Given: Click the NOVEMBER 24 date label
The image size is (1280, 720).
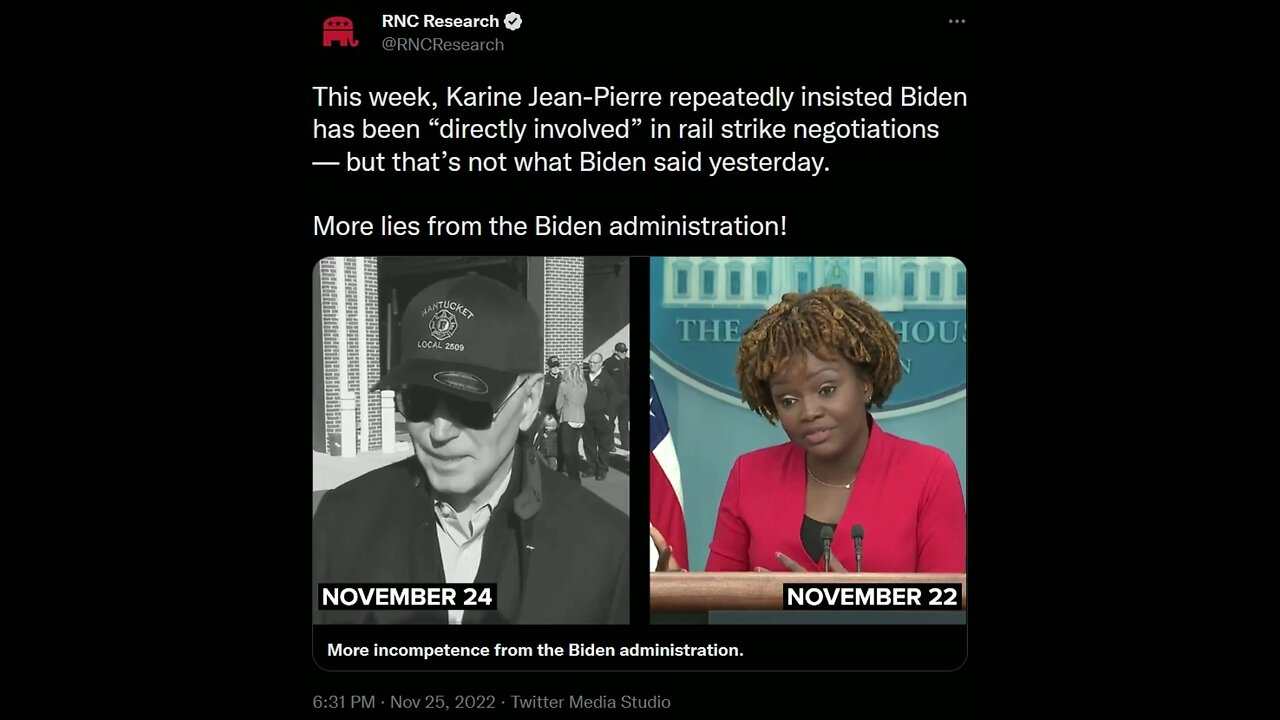Looking at the screenshot, I should (x=407, y=597).
